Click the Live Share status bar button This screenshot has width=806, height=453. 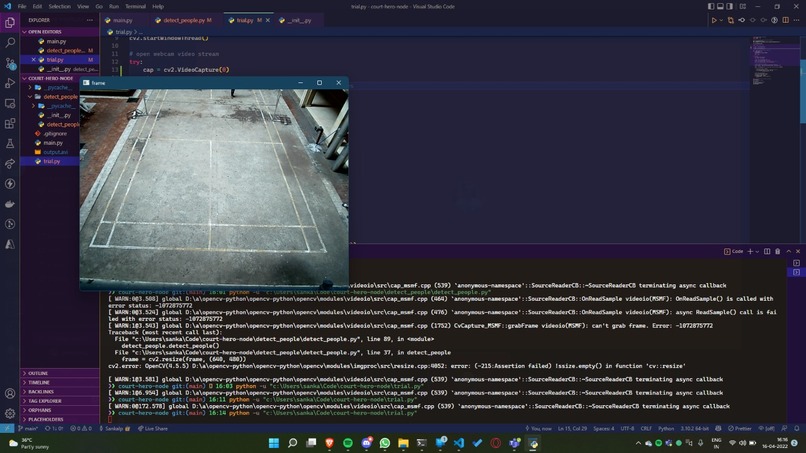153,428
